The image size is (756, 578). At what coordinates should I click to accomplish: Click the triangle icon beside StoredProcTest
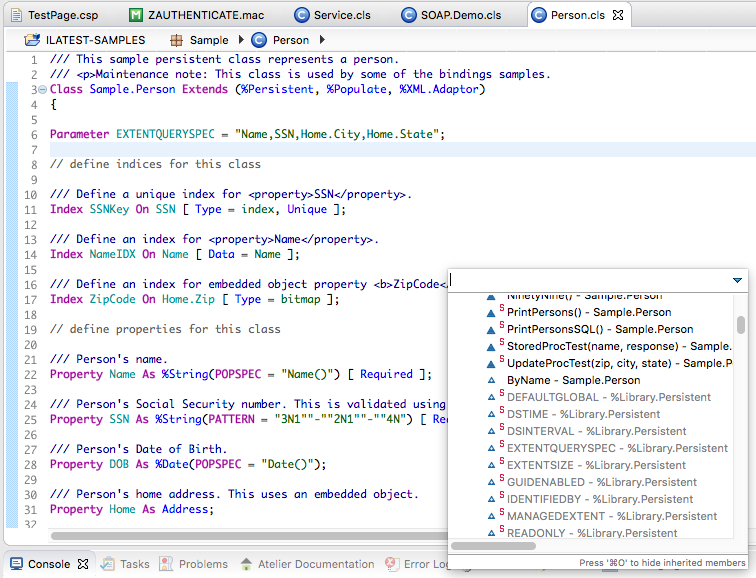pos(491,347)
